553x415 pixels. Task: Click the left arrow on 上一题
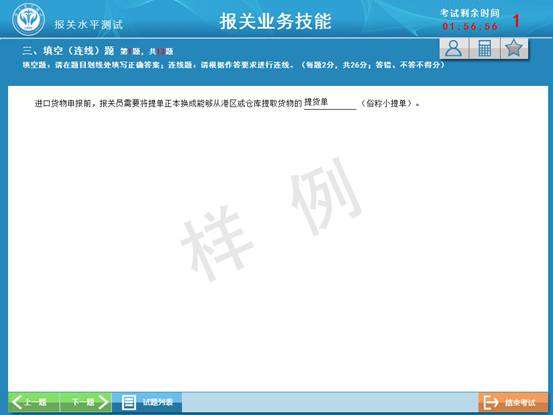tap(17, 402)
